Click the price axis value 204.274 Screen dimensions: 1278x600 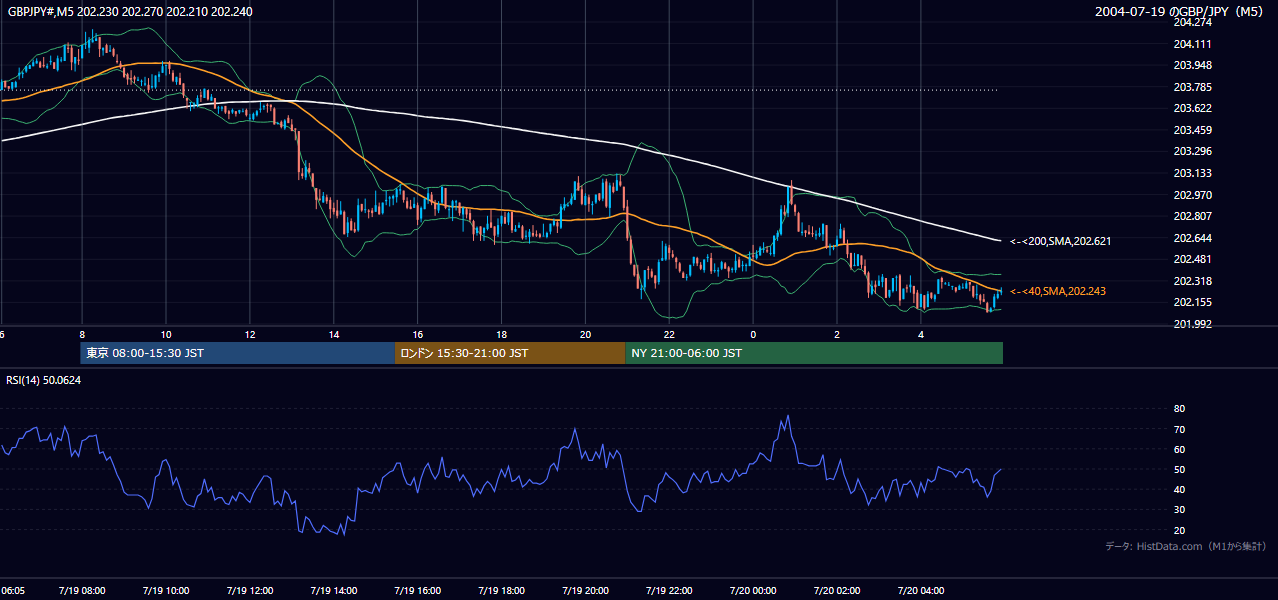tap(1192, 22)
